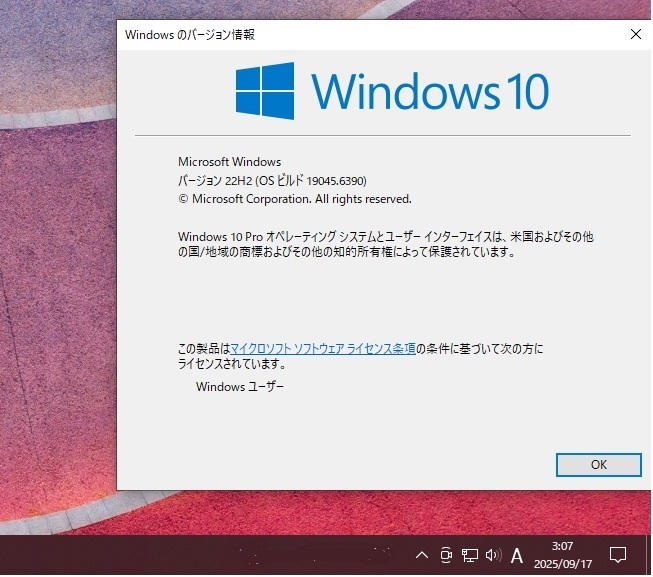This screenshot has width=653, height=577.
Task: Click the Microsoft Corporation copyright line
Action: click(x=295, y=199)
